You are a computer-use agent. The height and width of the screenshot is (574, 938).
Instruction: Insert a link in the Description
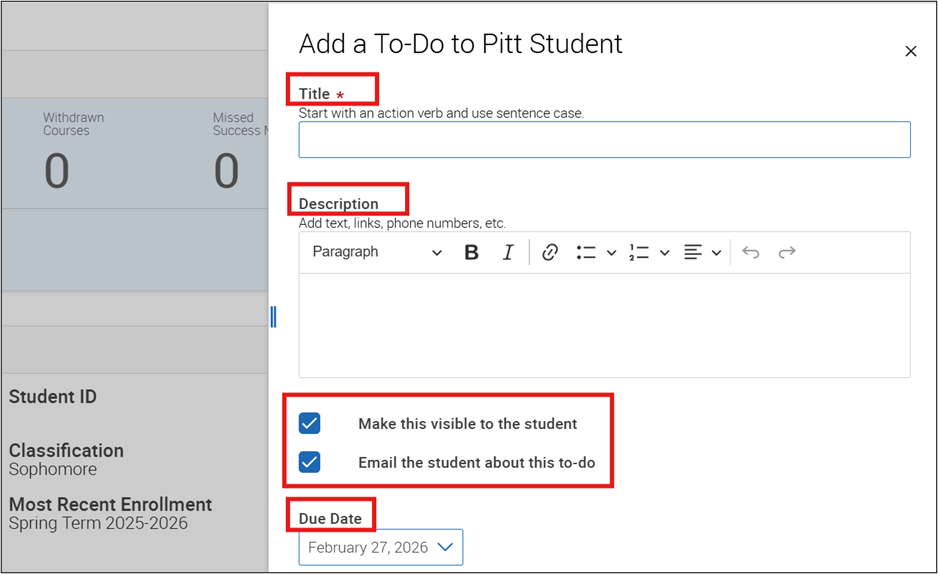coord(550,252)
